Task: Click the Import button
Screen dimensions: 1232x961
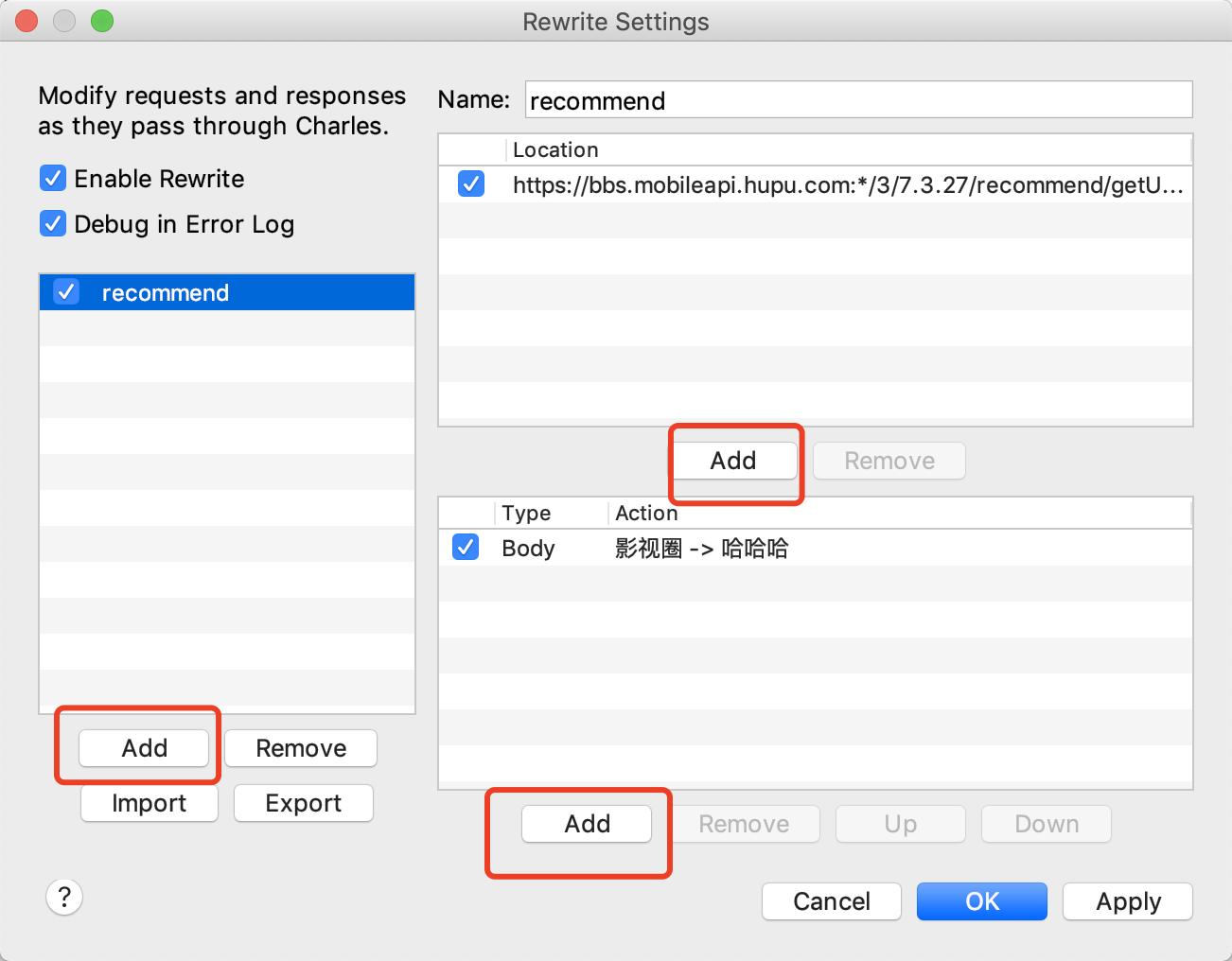Action: (x=149, y=803)
